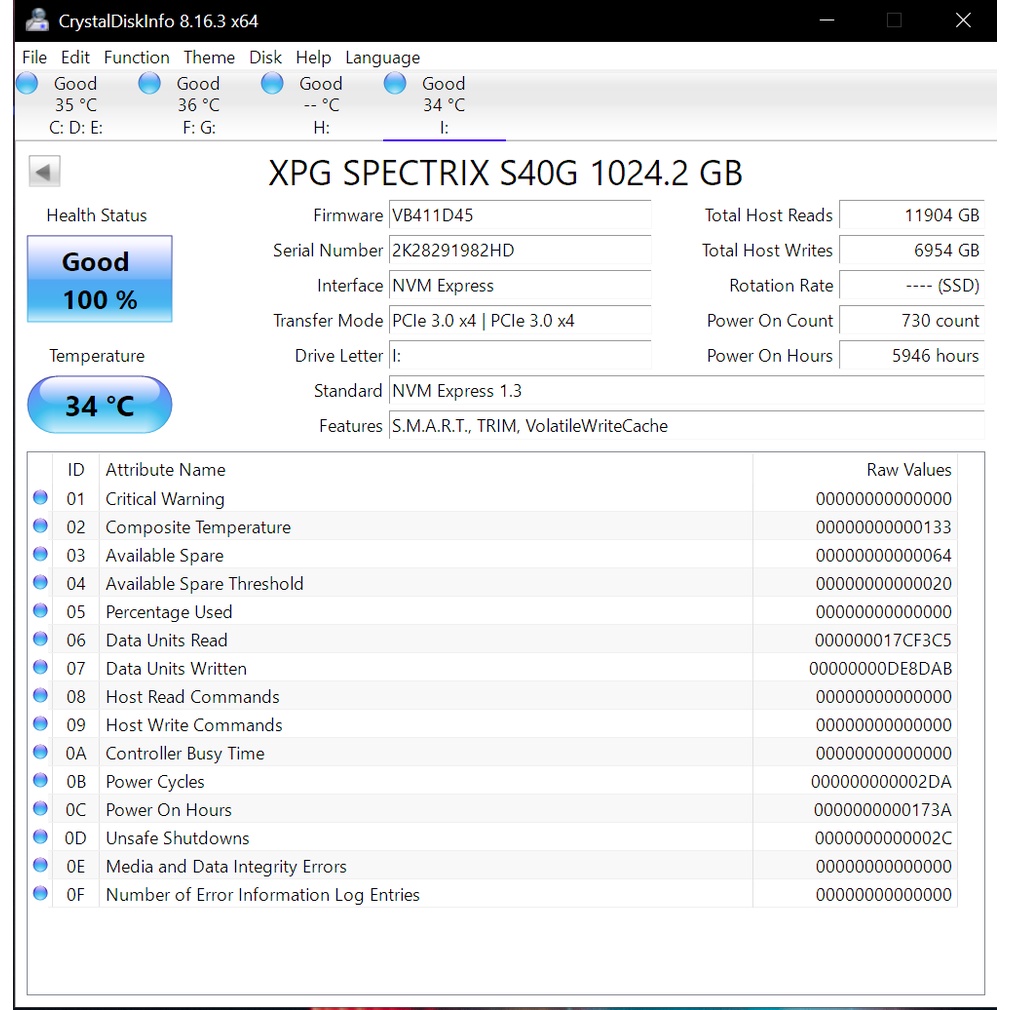Click the Good 100 % health status button
Screen dimensions: 1010x1010
click(x=99, y=279)
